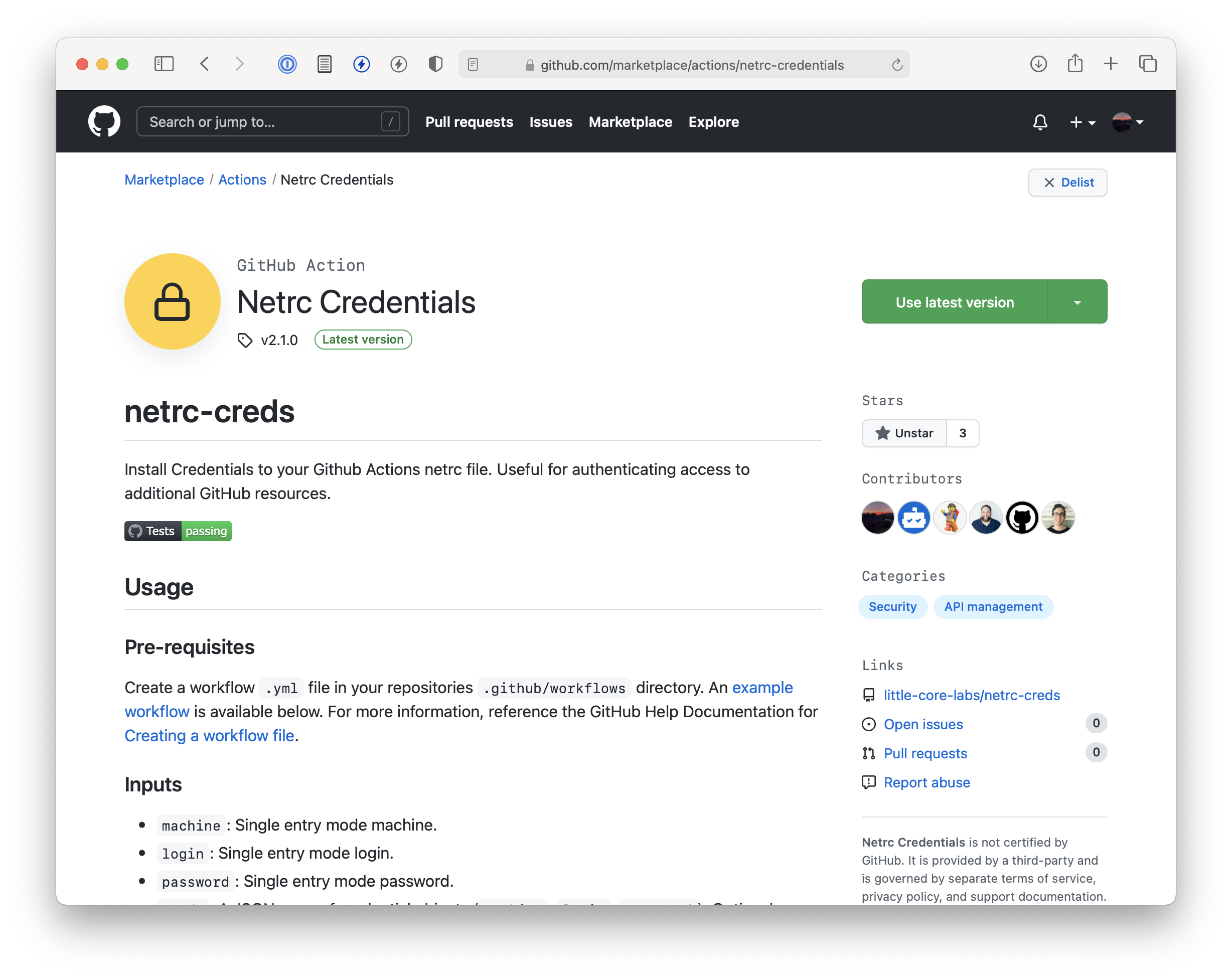Click the repository icon beside little-core-labs
Viewport: 1232px width, 979px height.
pyautogui.click(x=869, y=695)
